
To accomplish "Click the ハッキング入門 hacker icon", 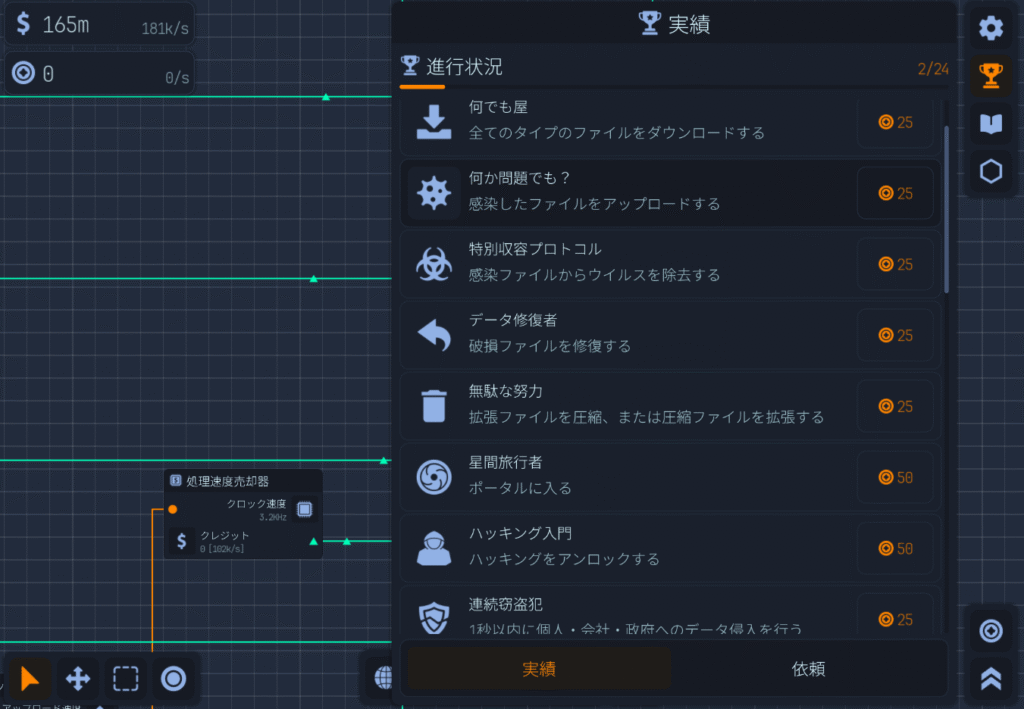I will click(433, 548).
